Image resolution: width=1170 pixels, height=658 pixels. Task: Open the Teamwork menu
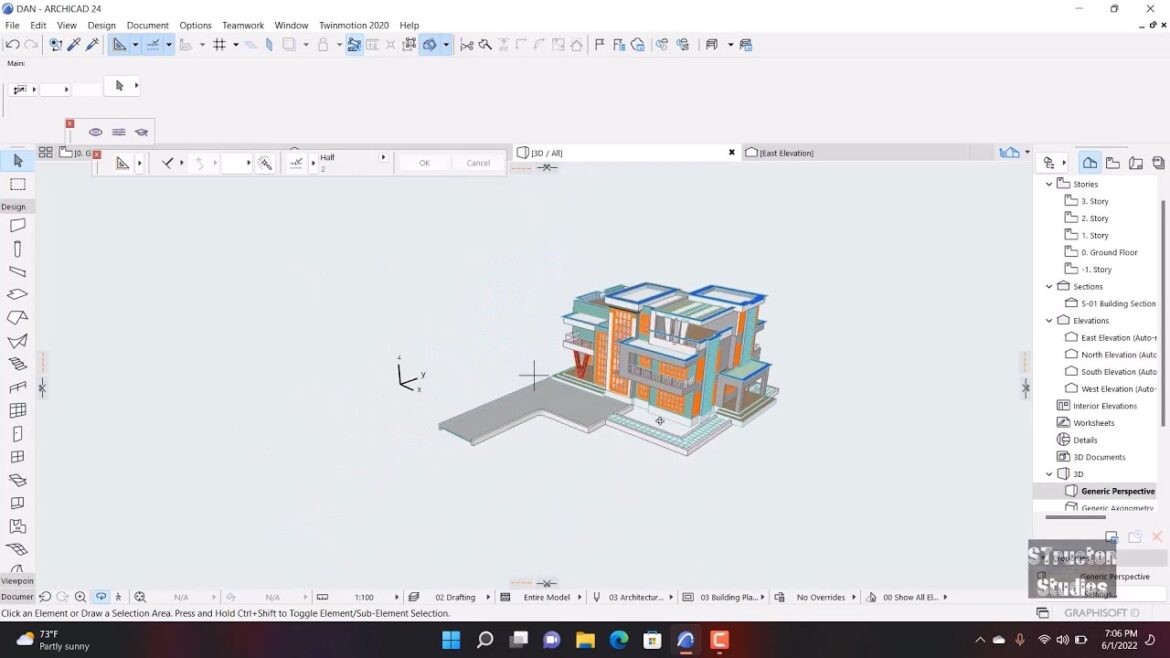(x=243, y=25)
